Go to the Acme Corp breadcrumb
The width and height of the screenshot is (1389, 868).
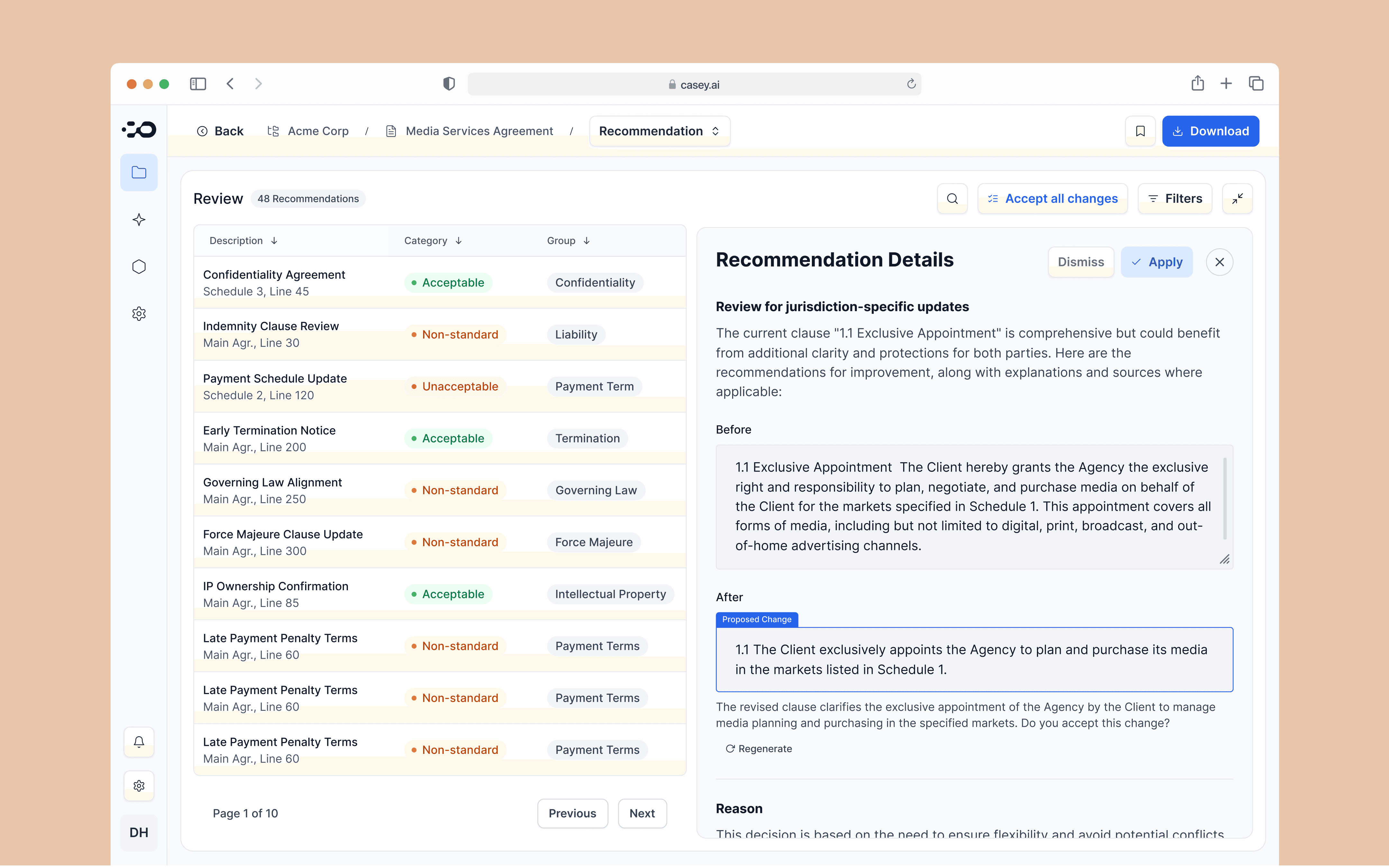(x=317, y=131)
